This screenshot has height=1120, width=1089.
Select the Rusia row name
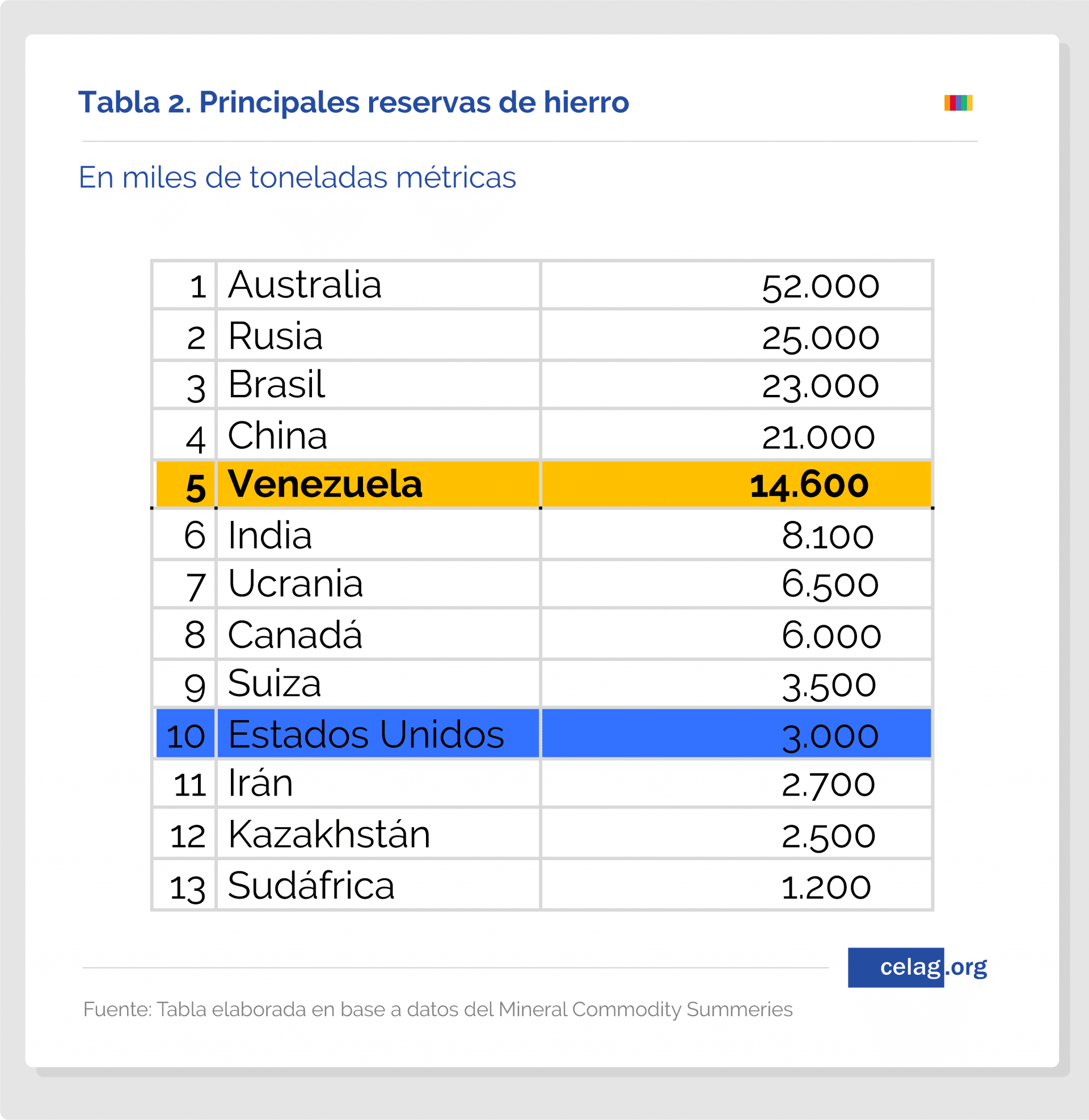point(275,335)
